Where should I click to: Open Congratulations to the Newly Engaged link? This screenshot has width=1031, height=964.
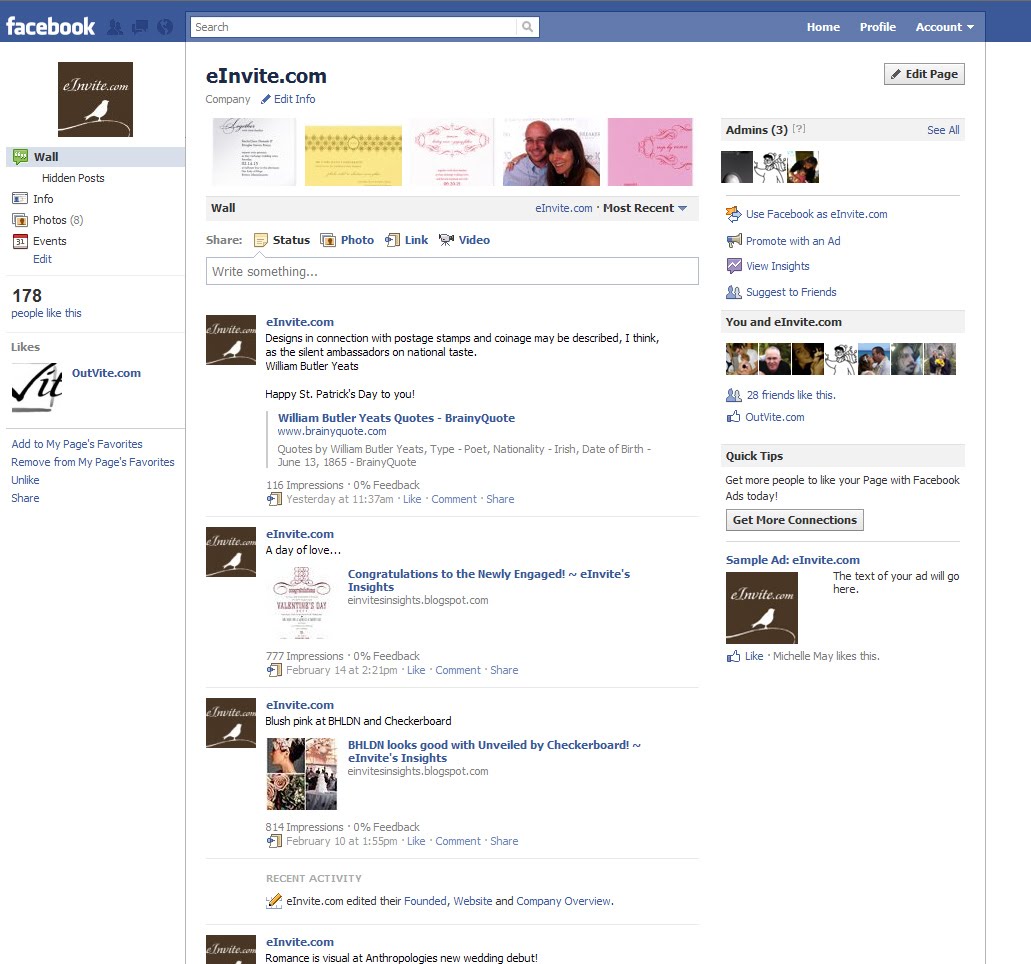click(x=489, y=580)
